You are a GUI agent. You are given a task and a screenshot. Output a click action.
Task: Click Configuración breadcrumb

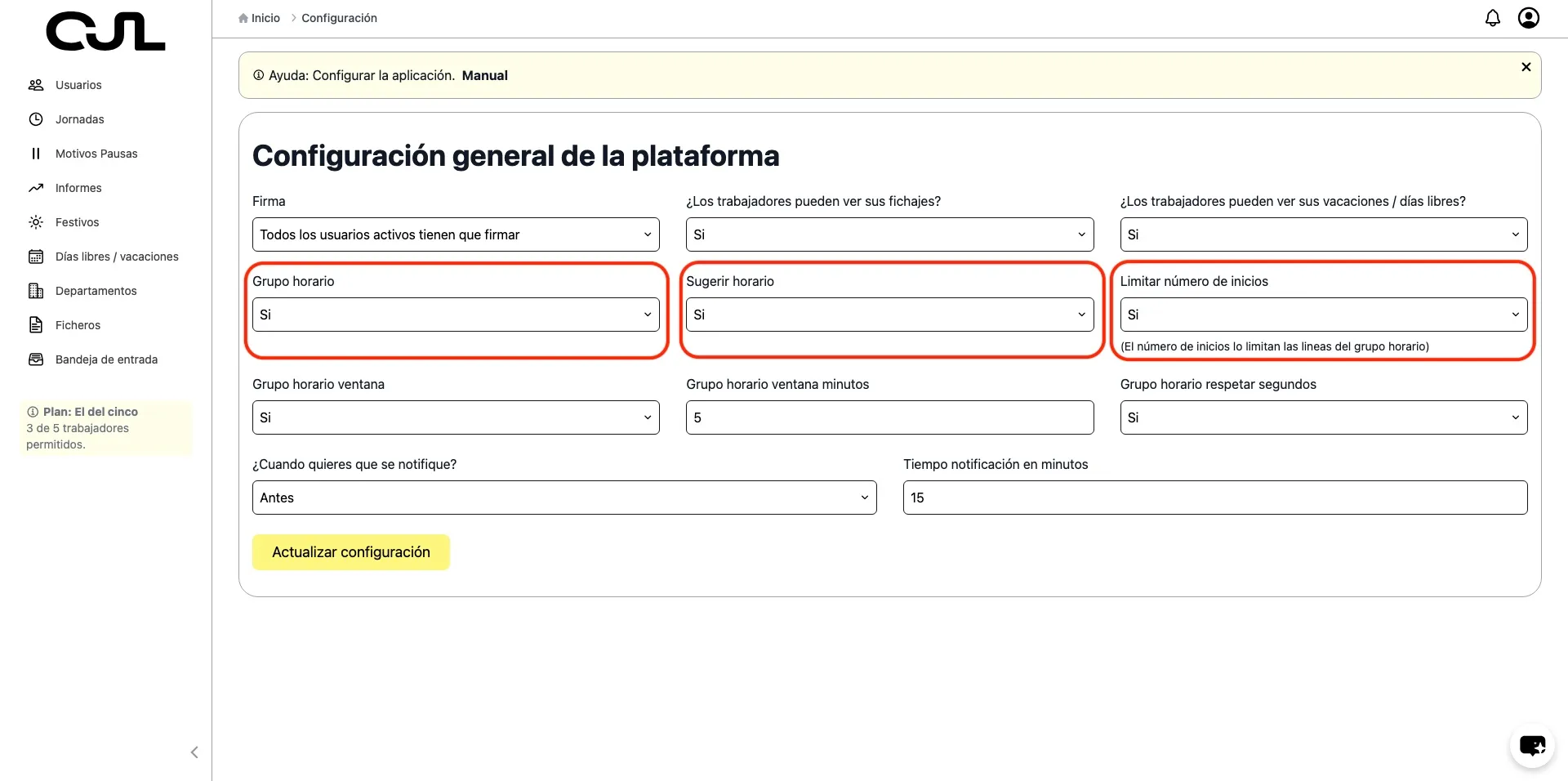point(339,18)
